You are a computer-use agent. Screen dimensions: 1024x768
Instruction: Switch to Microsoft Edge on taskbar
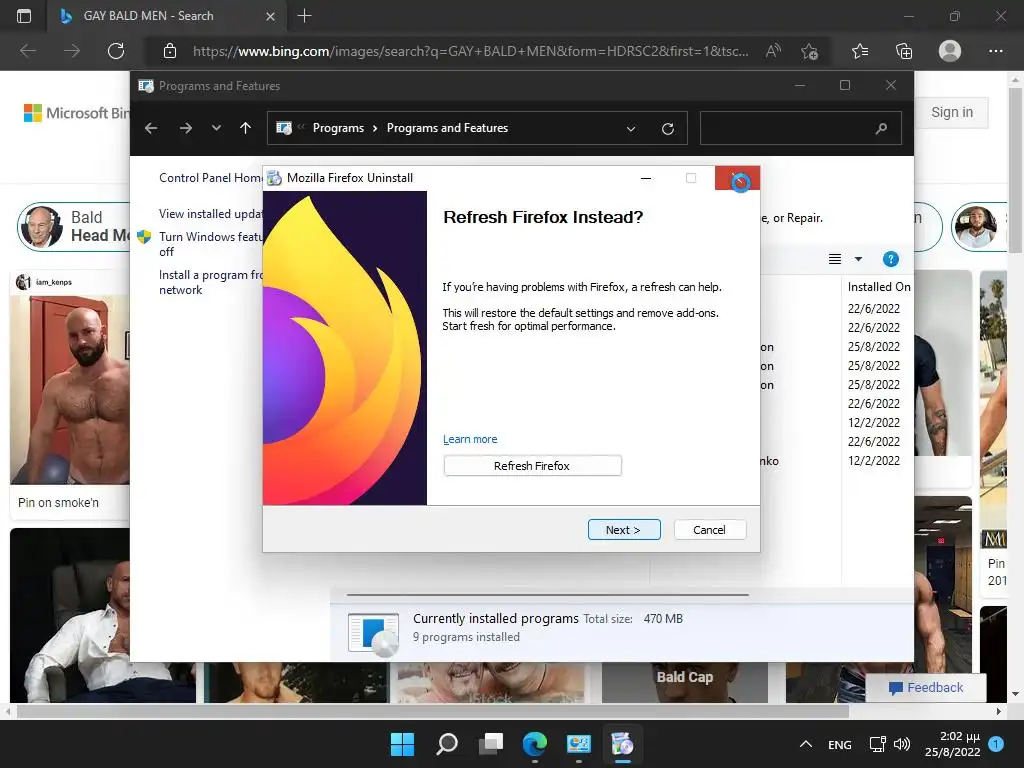(535, 744)
